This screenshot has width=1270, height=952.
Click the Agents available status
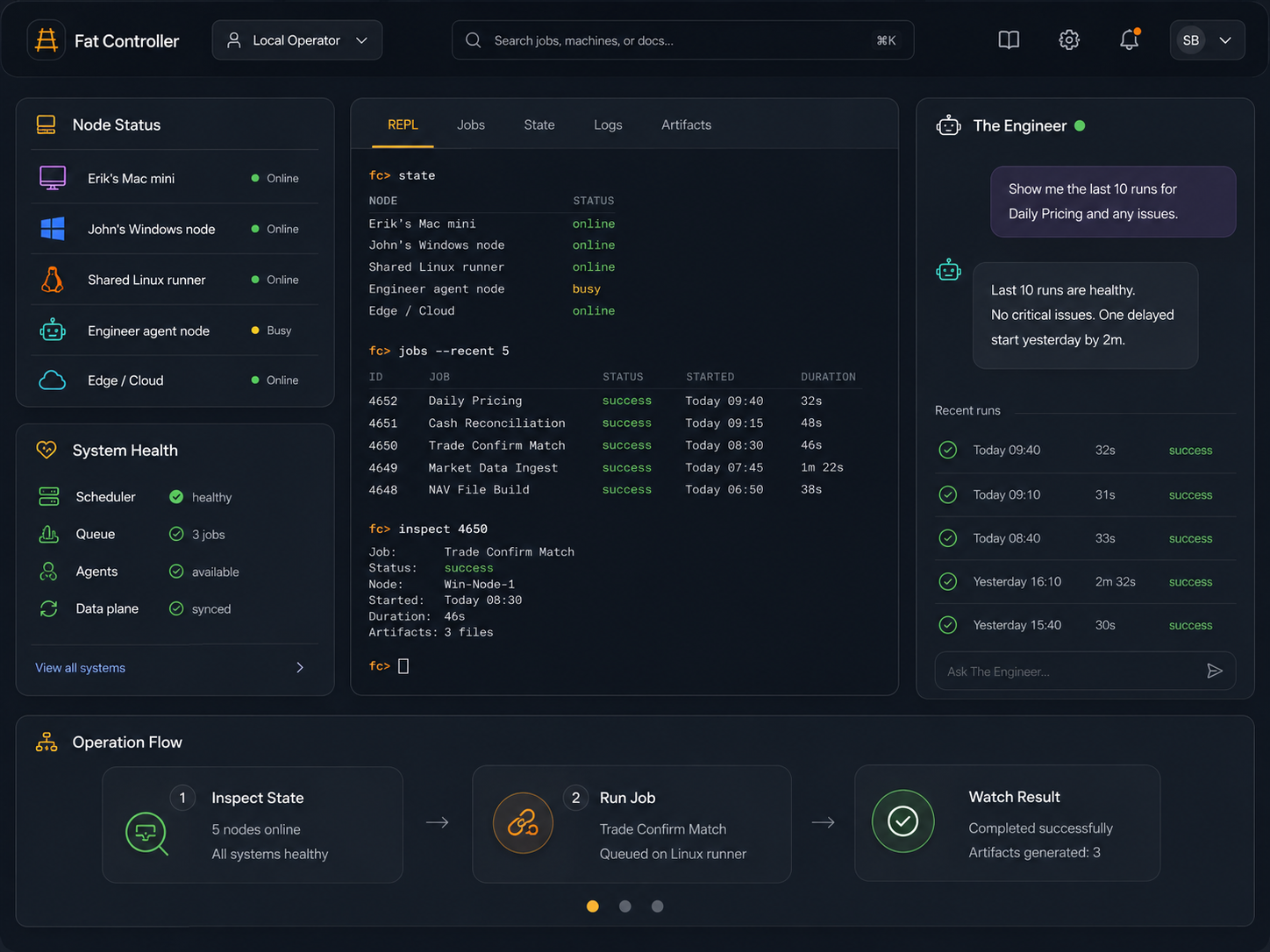coord(204,572)
